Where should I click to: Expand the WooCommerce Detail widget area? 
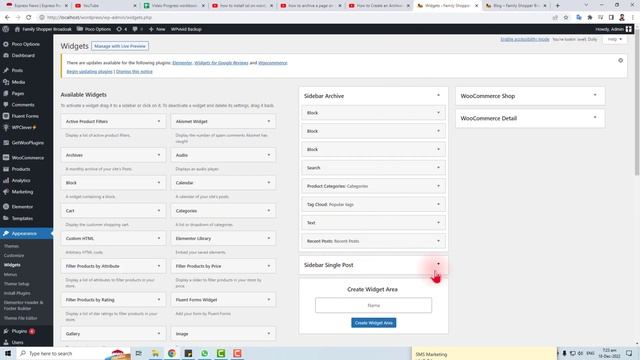coord(595,118)
